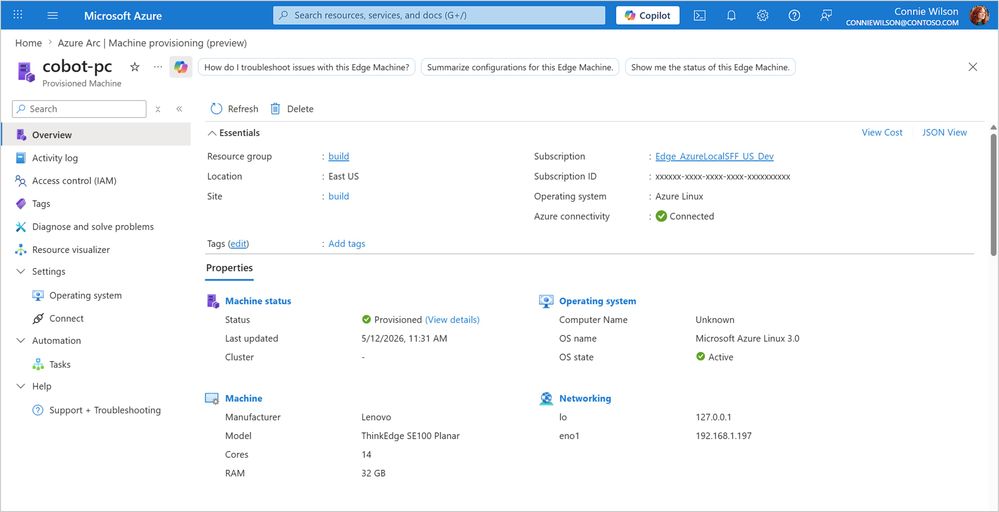Select the Properties tab
The width and height of the screenshot is (999, 512).
229,268
